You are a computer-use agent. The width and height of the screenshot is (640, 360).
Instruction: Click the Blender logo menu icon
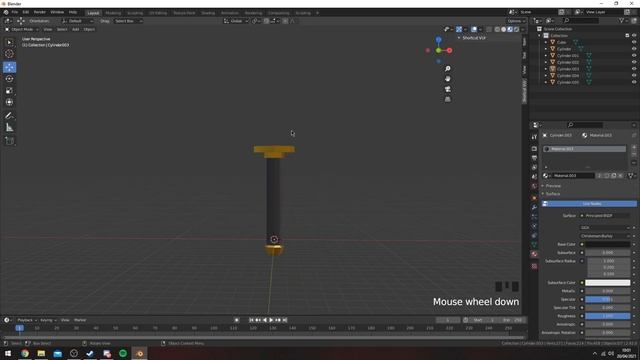coord(6,12)
